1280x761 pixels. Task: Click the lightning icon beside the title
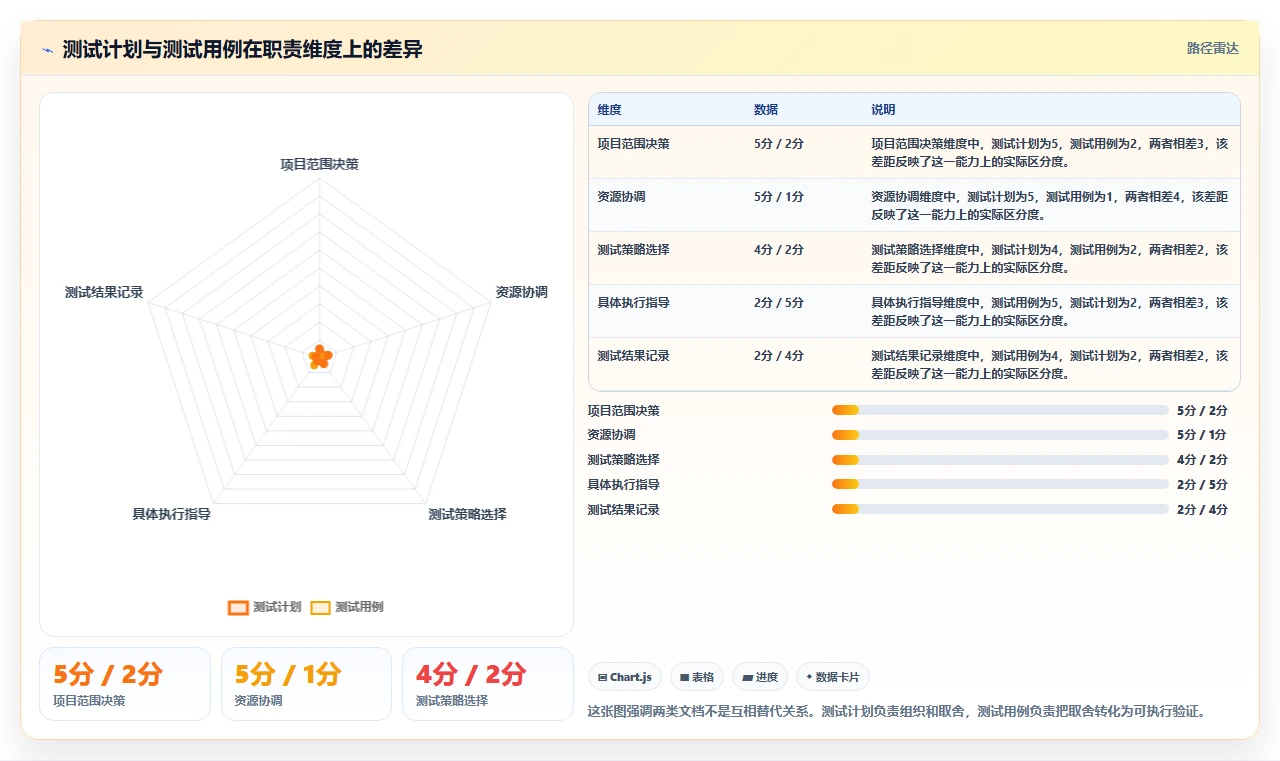tap(47, 50)
